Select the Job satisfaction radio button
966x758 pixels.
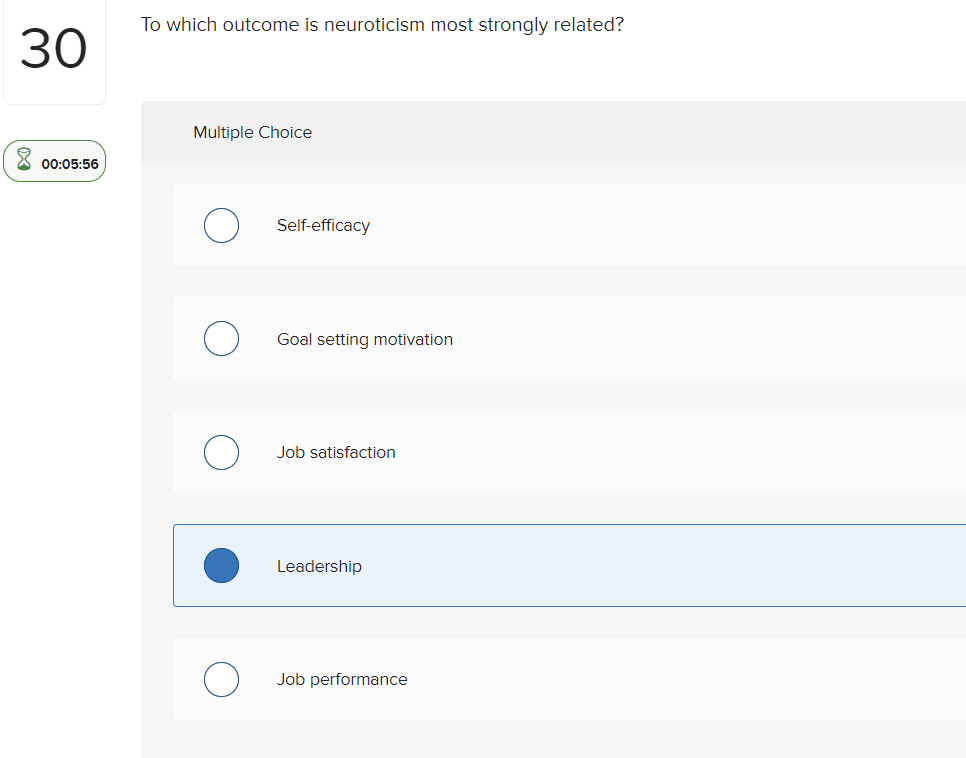[x=221, y=452]
